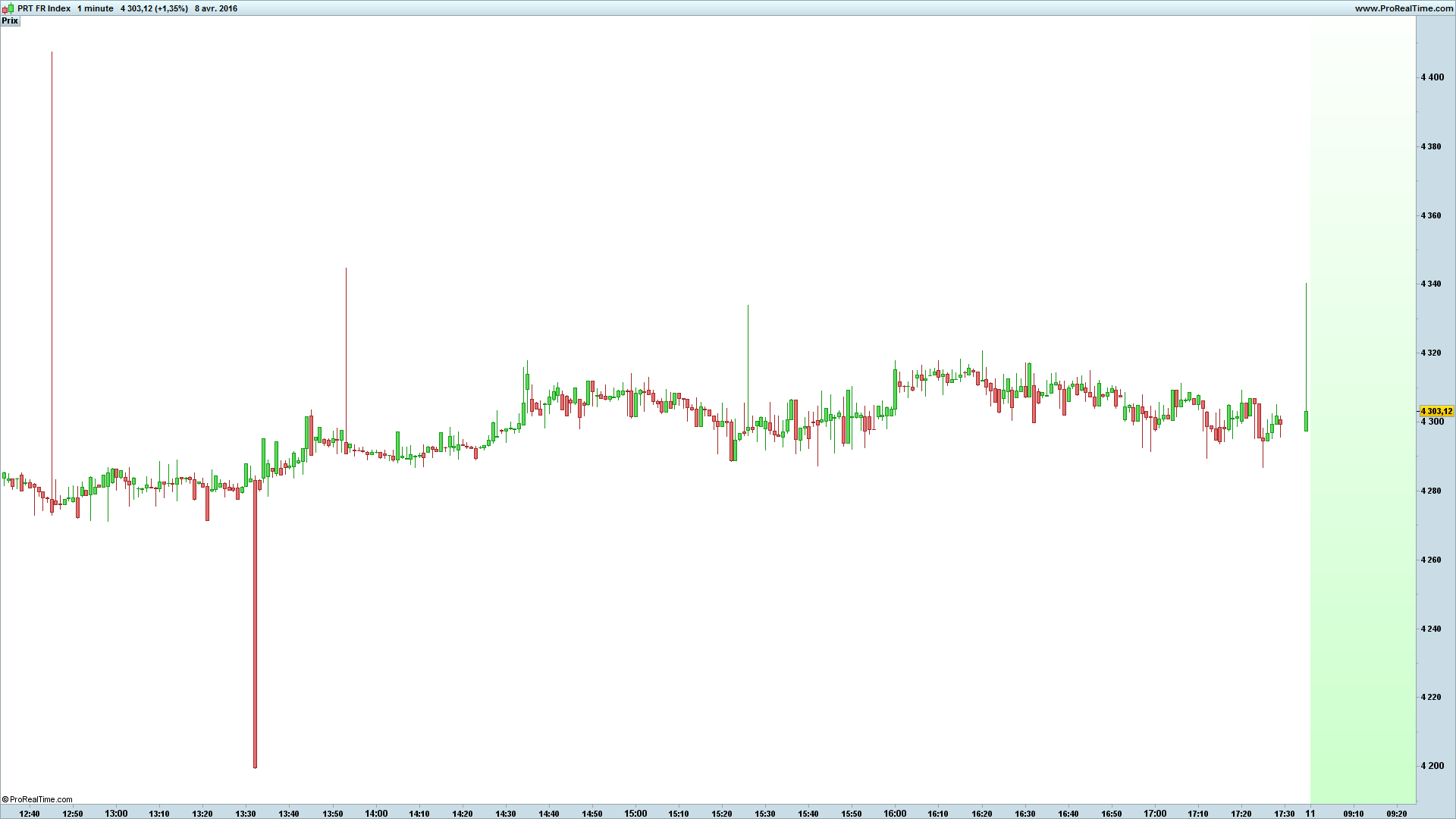This screenshot has height=819, width=1456.
Task: Click the candlestick chart icon in title bar
Action: [8, 8]
